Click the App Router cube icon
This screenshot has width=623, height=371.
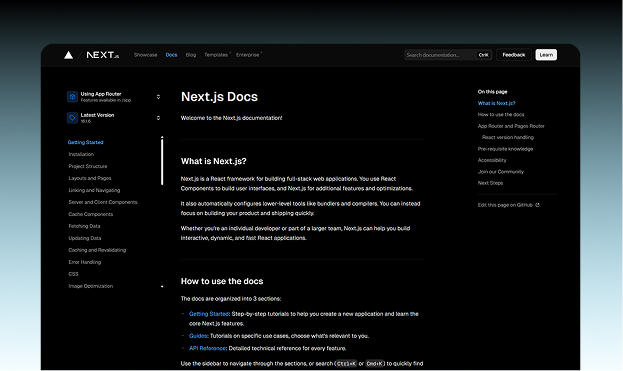[x=72, y=97]
